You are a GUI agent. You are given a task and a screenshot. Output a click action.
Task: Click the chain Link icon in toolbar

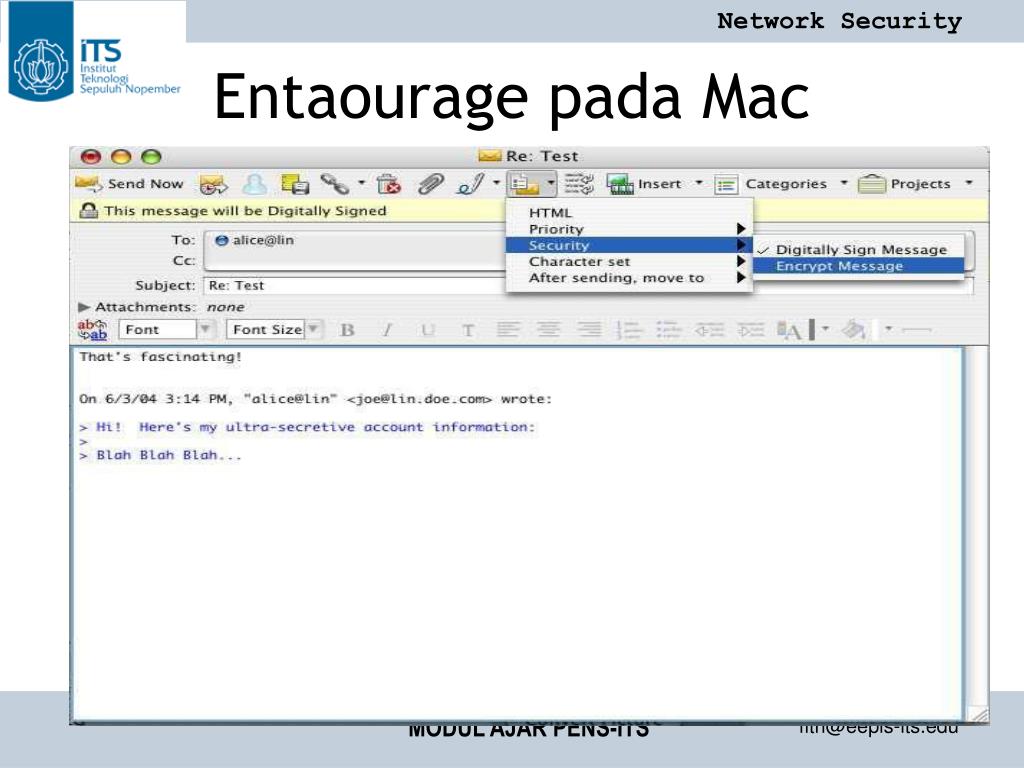[334, 185]
